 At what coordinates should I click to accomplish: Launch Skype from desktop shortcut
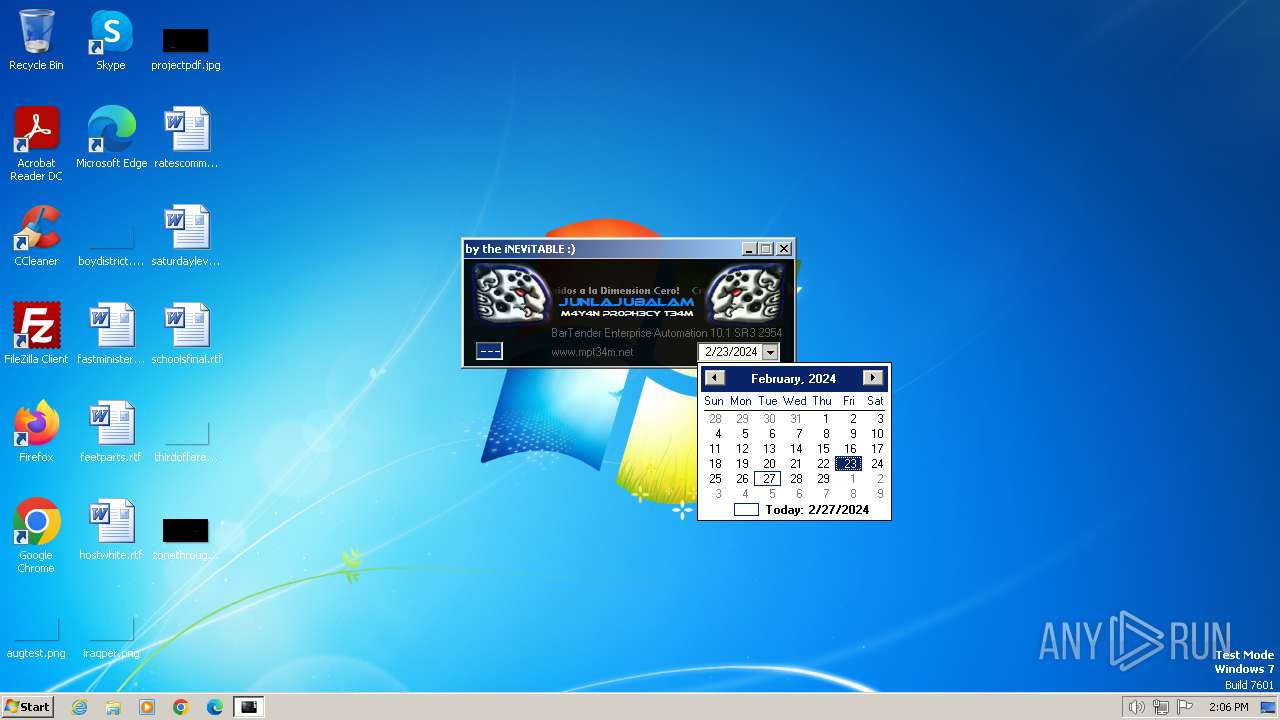pos(111,40)
